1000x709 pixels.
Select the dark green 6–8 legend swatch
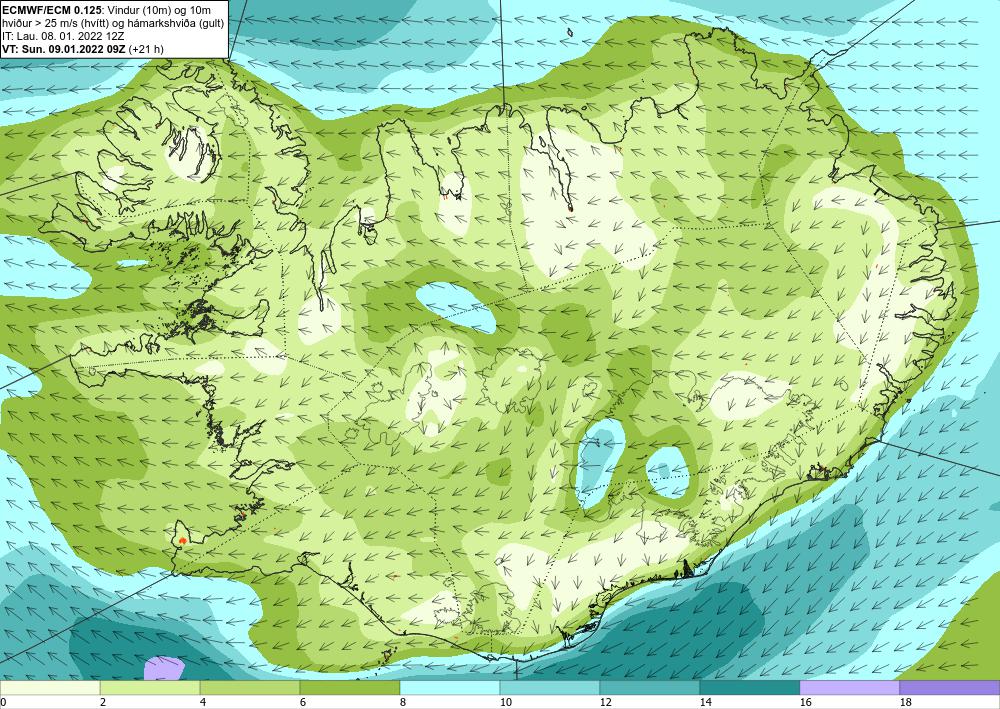tap(350, 687)
